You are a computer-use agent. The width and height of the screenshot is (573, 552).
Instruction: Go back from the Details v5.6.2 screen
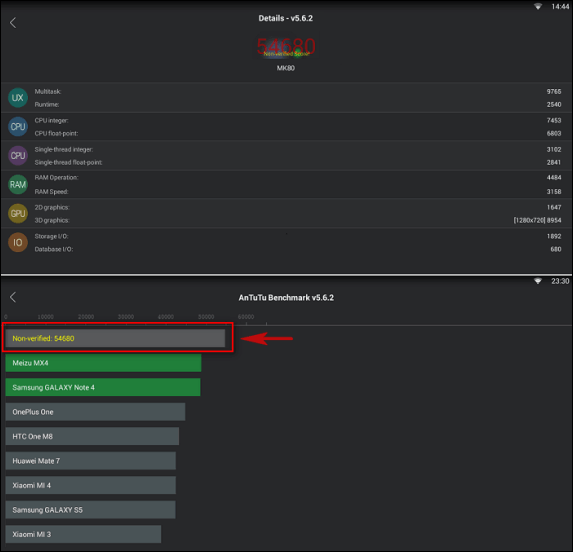pyautogui.click(x=13, y=23)
